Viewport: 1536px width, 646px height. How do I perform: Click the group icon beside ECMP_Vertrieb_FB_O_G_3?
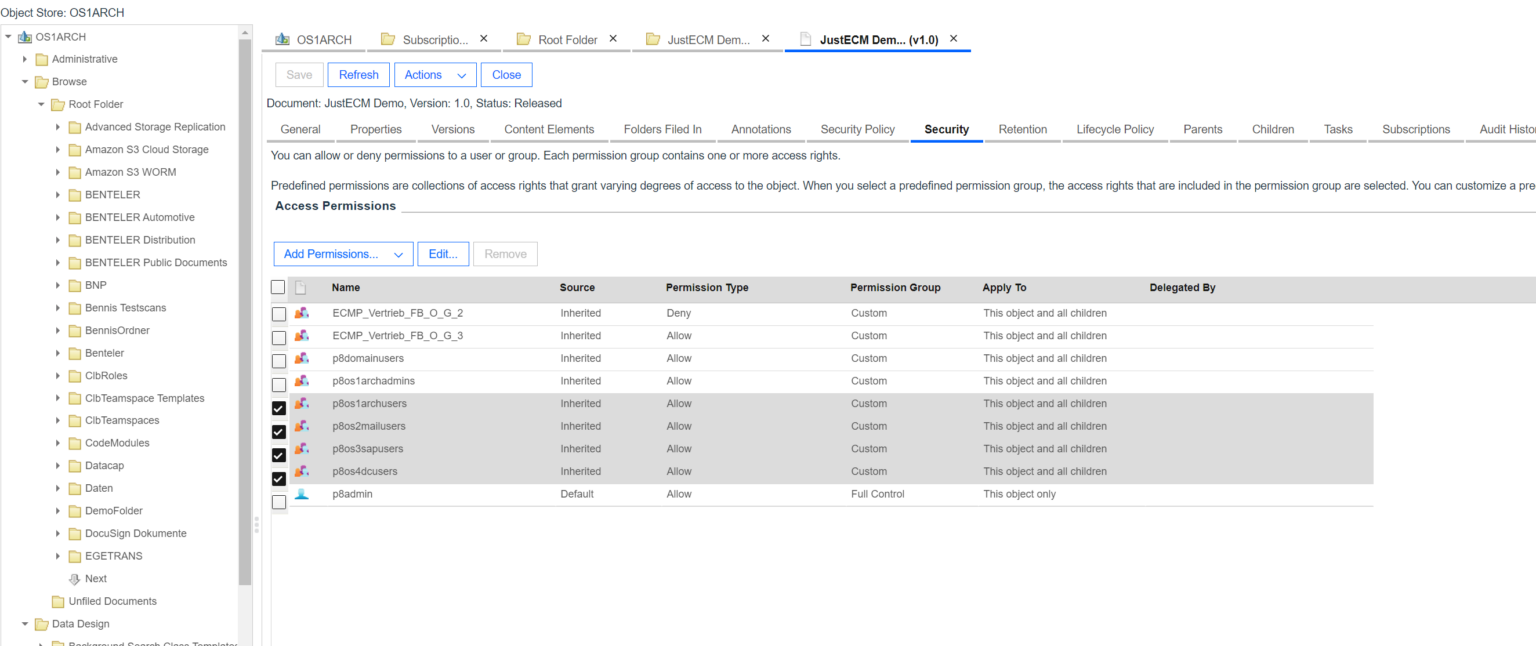point(302,336)
